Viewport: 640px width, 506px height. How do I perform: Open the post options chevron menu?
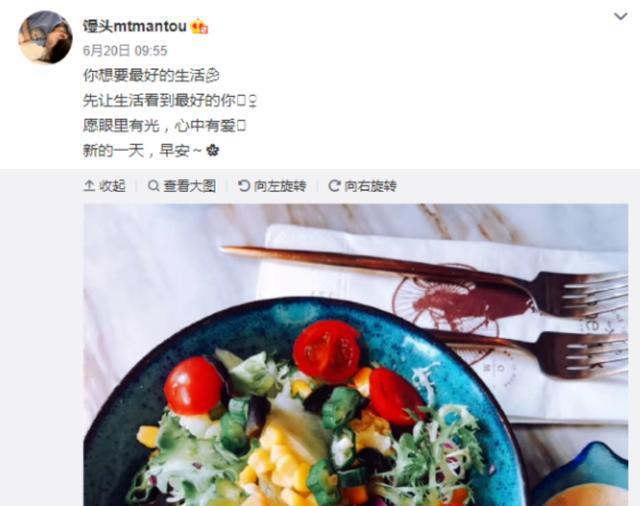tap(621, 16)
